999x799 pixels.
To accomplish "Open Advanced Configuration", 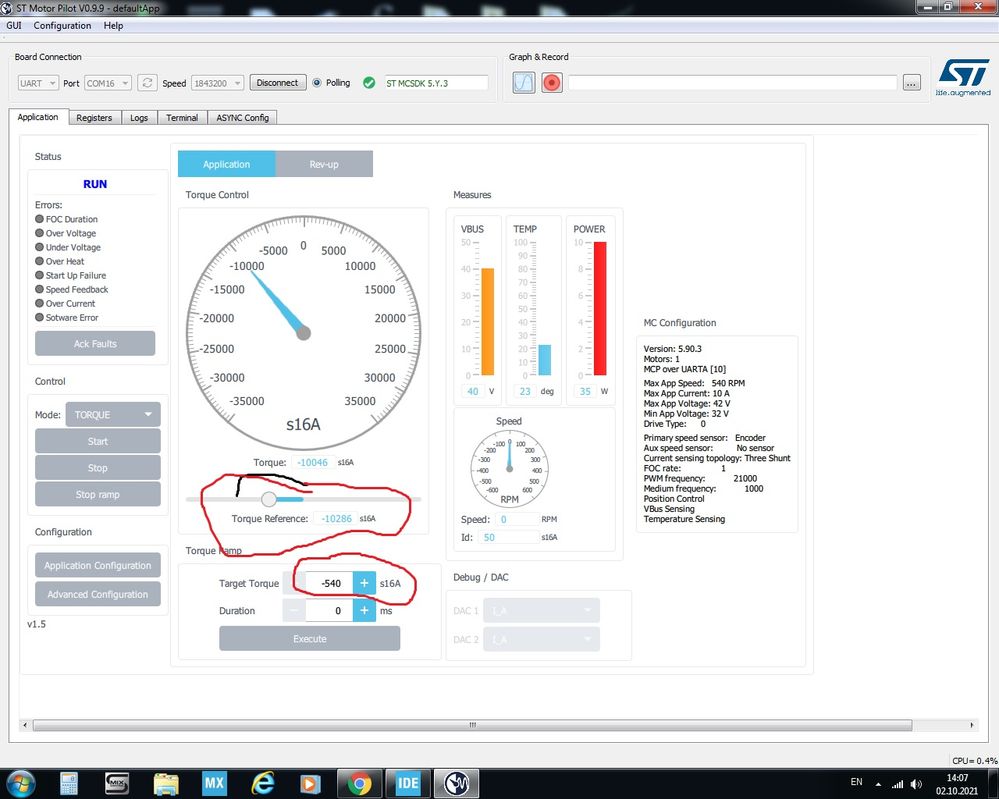I will [x=97, y=594].
